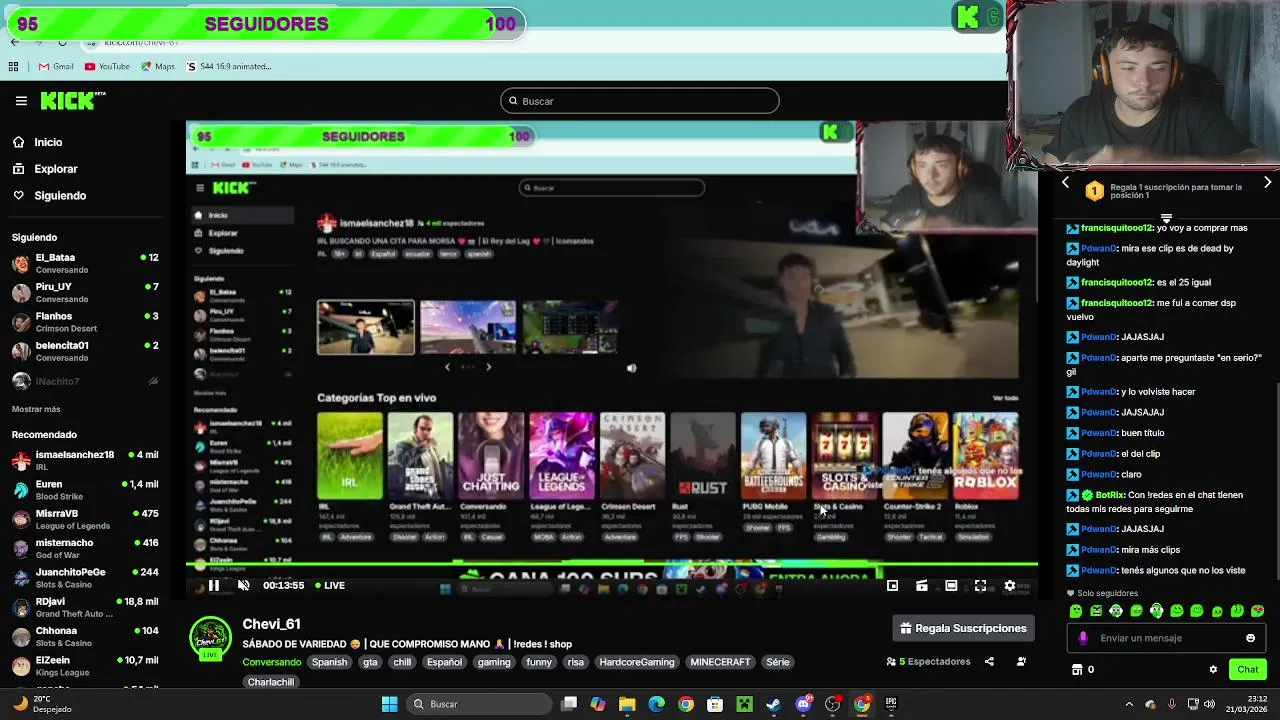
Task: View 5 Espectadores count
Action: pos(929,662)
